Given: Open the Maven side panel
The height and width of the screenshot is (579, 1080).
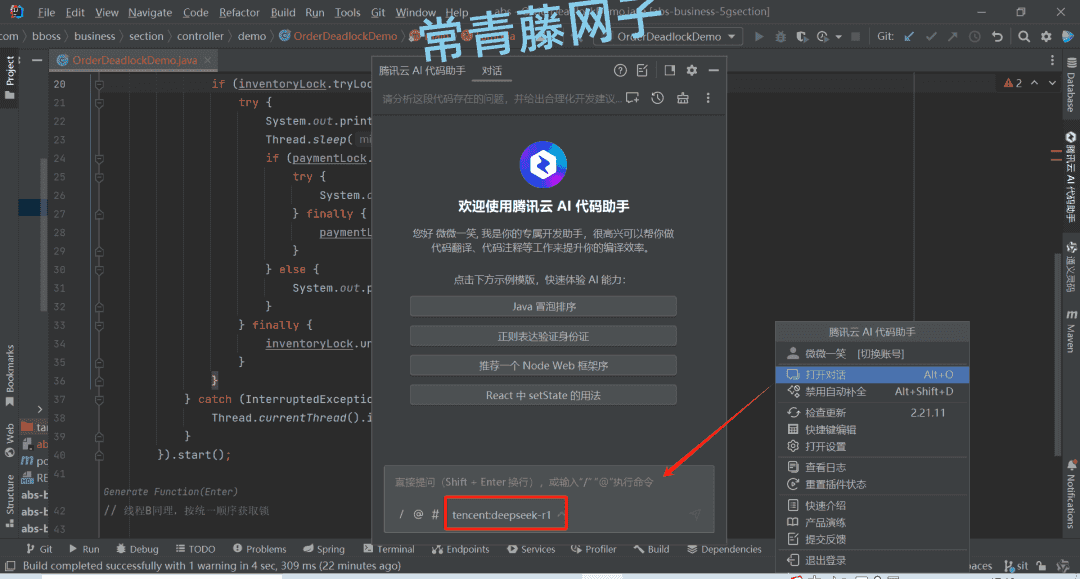Looking at the screenshot, I should (1071, 331).
